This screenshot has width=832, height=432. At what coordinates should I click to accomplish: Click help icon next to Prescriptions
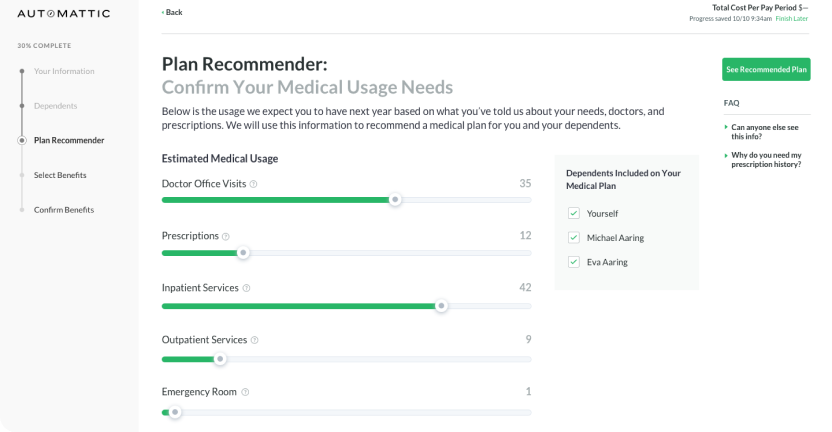226,236
